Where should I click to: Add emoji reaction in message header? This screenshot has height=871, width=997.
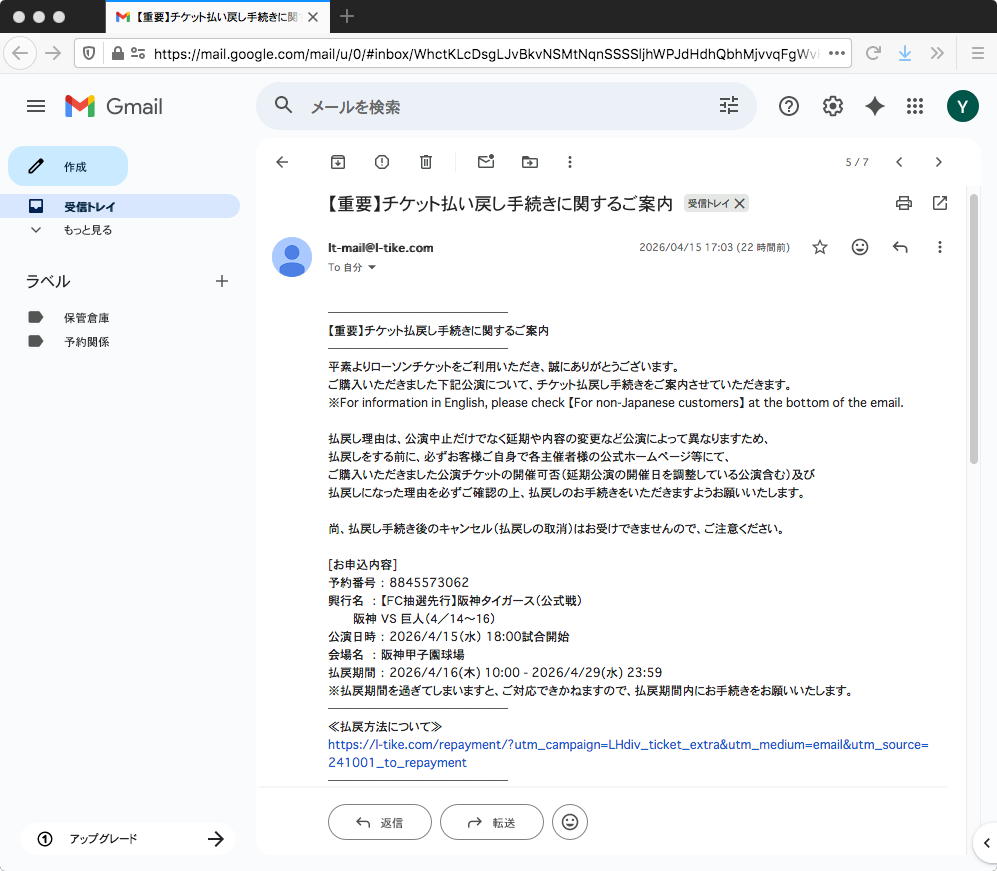(860, 247)
